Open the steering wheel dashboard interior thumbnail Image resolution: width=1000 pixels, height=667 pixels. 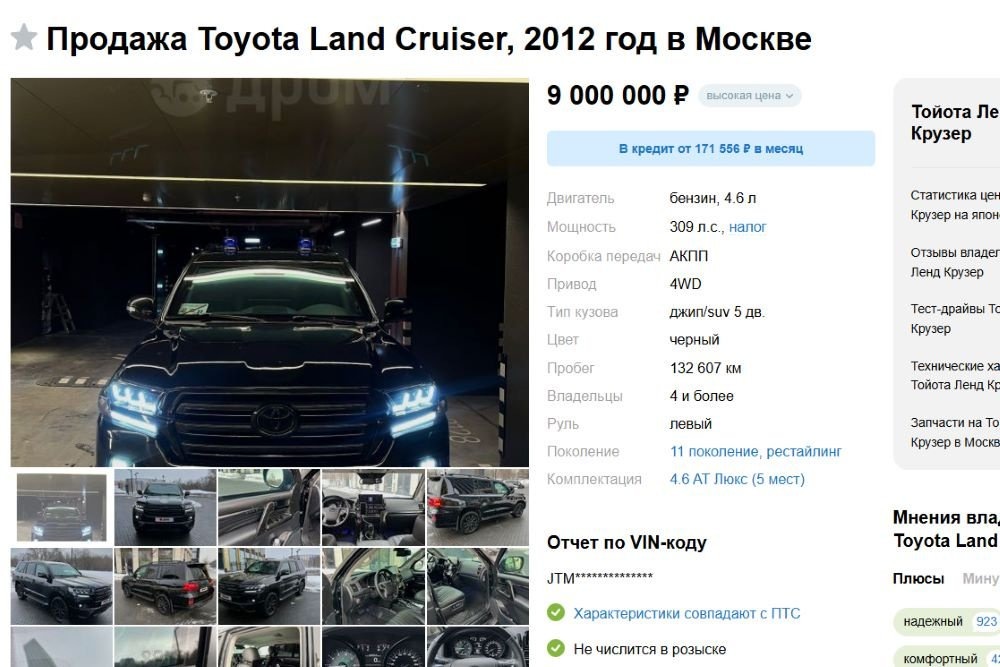[x=374, y=508]
